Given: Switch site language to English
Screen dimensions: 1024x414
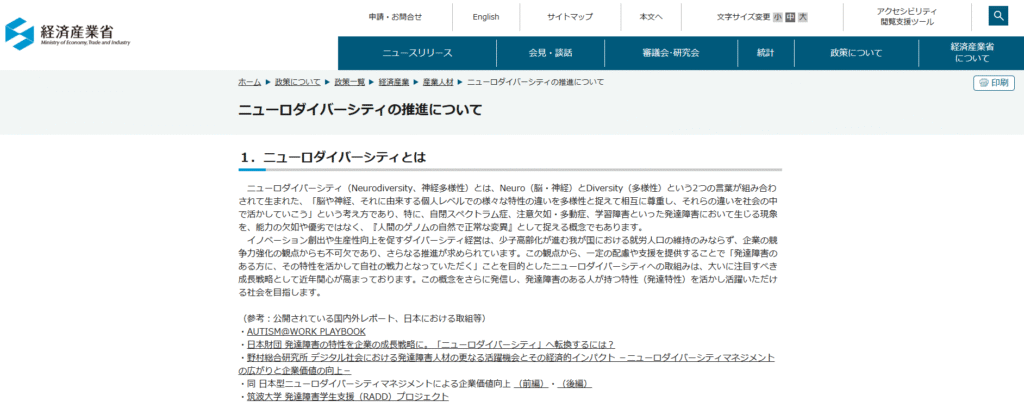Looking at the screenshot, I should tap(486, 17).
